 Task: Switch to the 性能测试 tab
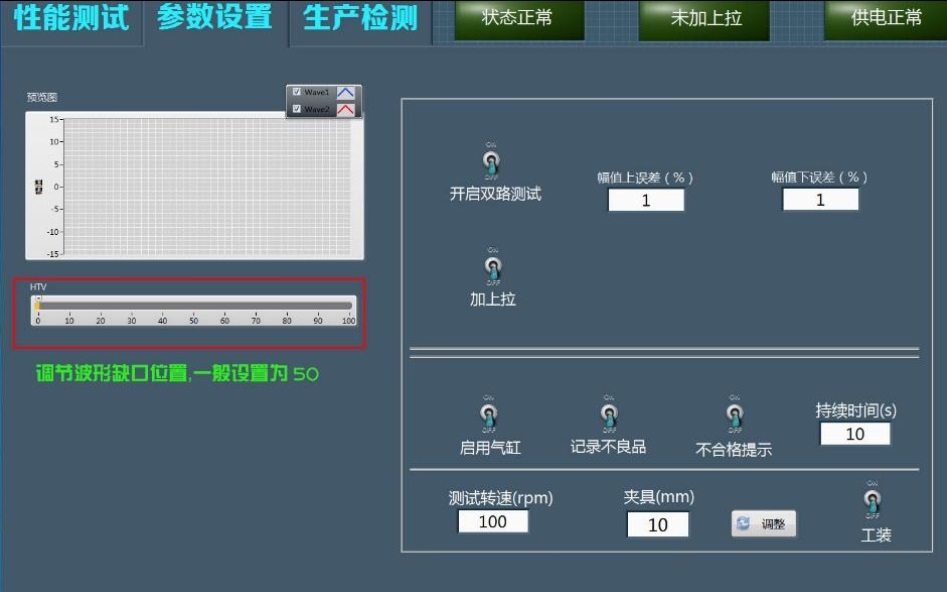pyautogui.click(x=71, y=19)
